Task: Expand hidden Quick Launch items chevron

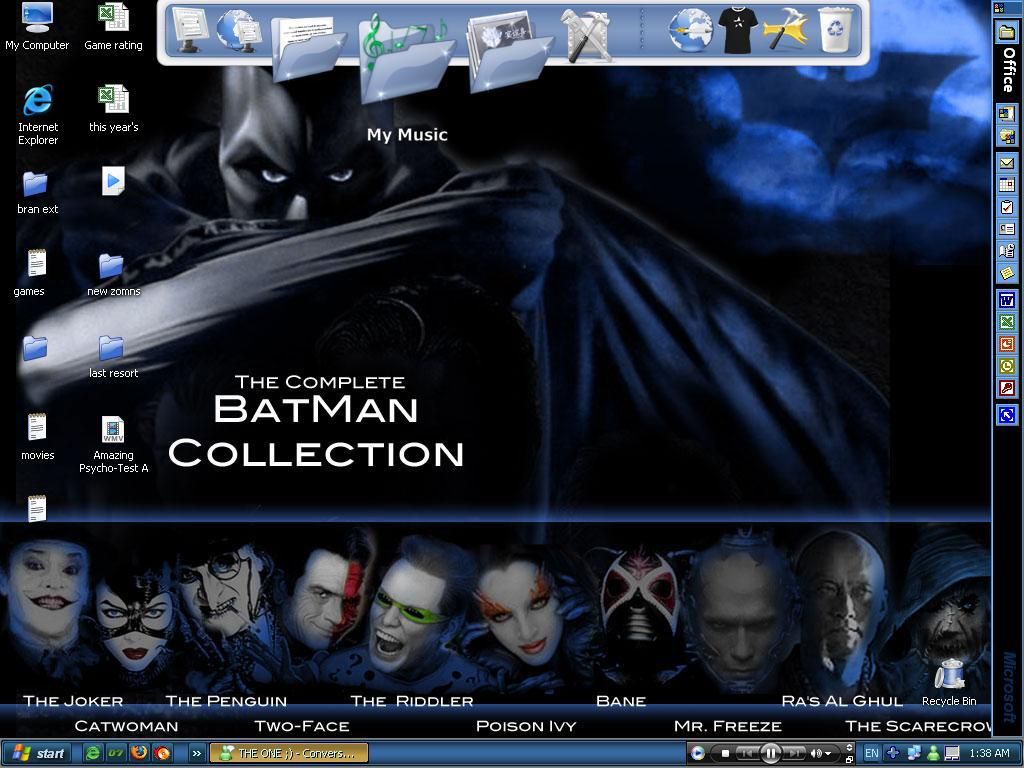Action: 196,754
